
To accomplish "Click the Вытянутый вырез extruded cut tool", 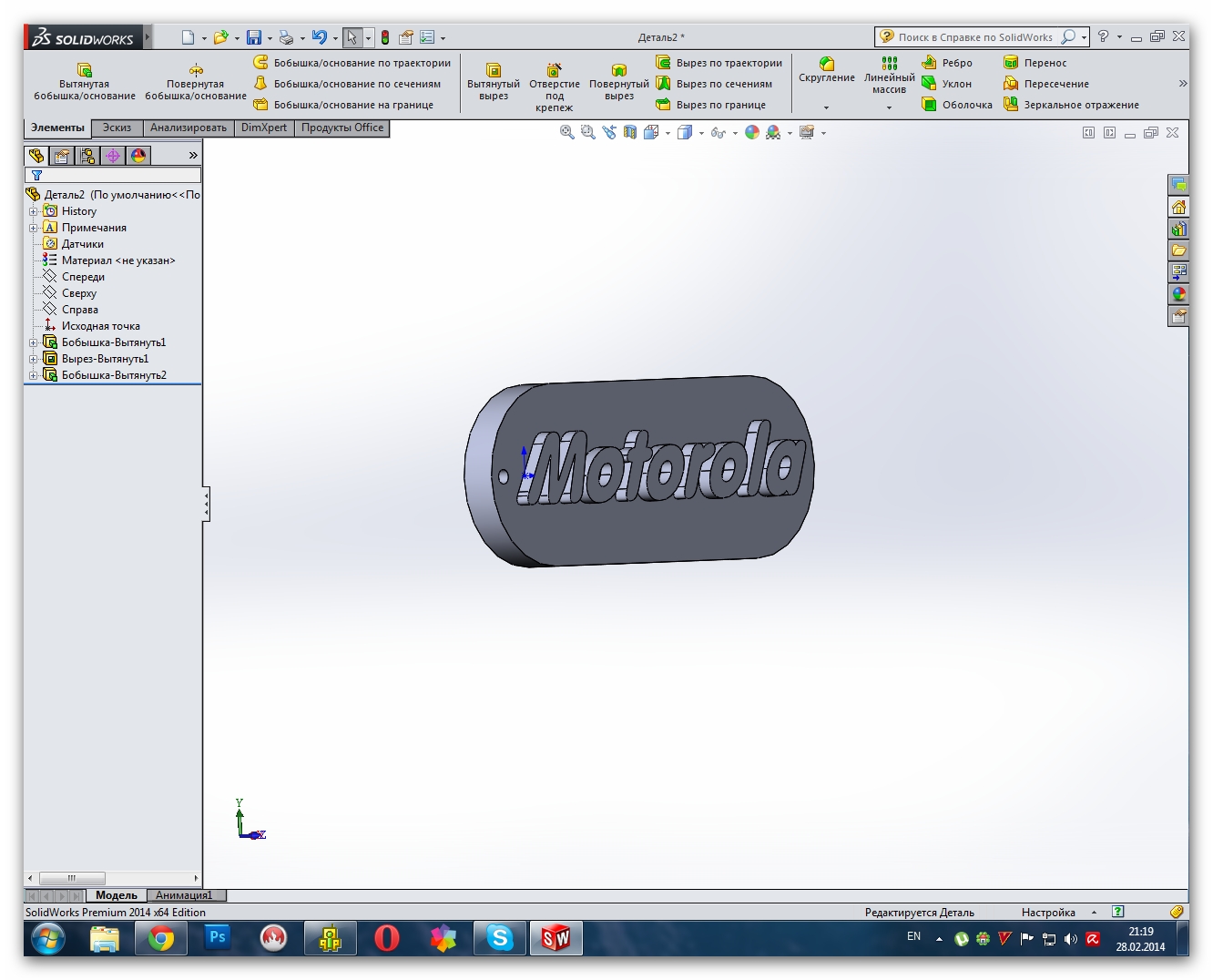I will [494, 82].
